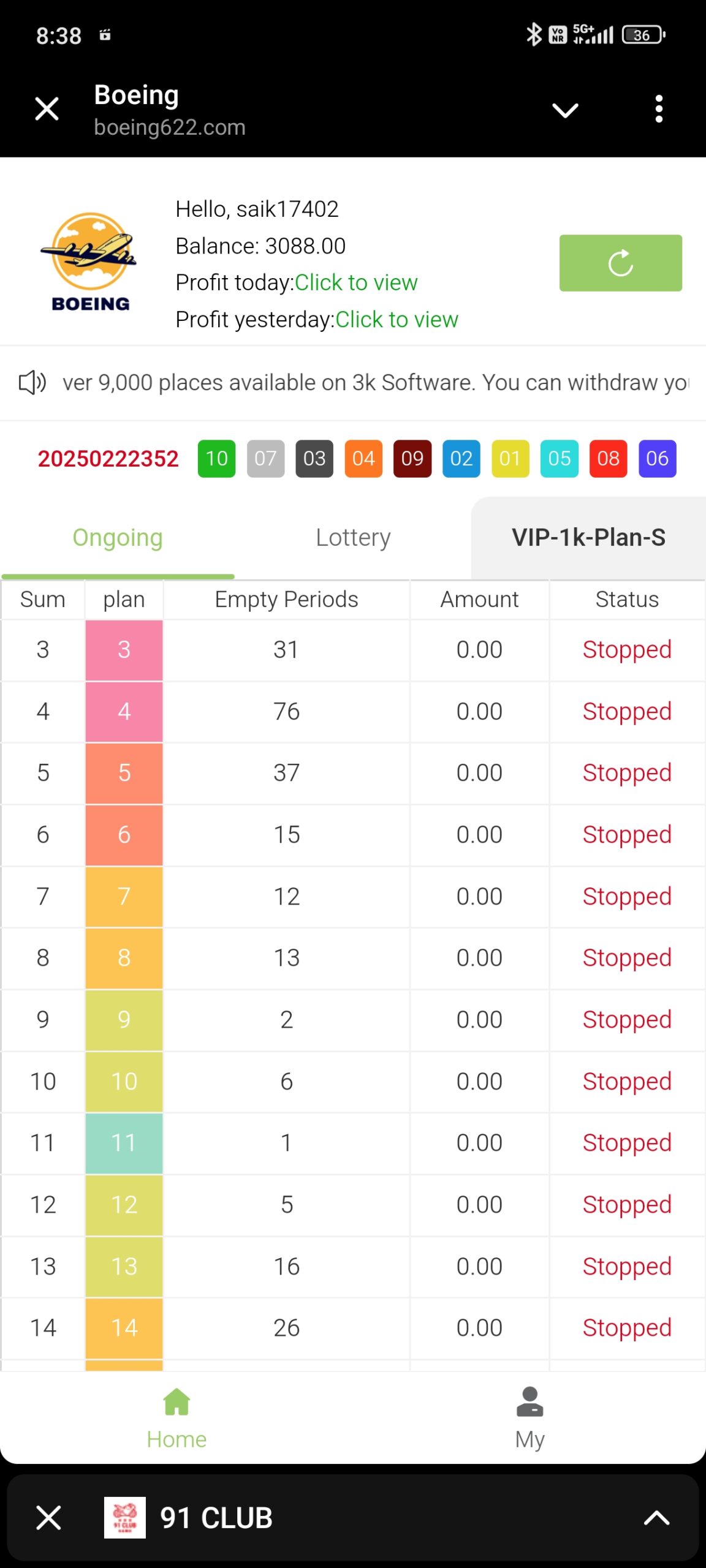Viewport: 706px width, 1568px height.
Task: Click to view yesterday's profit
Action: (x=397, y=320)
